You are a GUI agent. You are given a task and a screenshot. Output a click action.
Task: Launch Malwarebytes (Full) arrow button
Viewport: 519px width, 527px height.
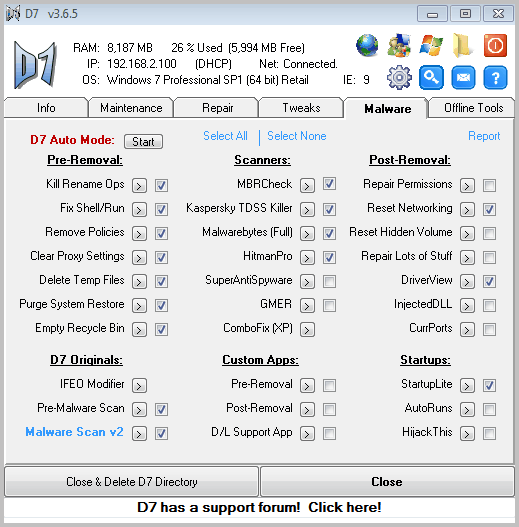click(307, 233)
